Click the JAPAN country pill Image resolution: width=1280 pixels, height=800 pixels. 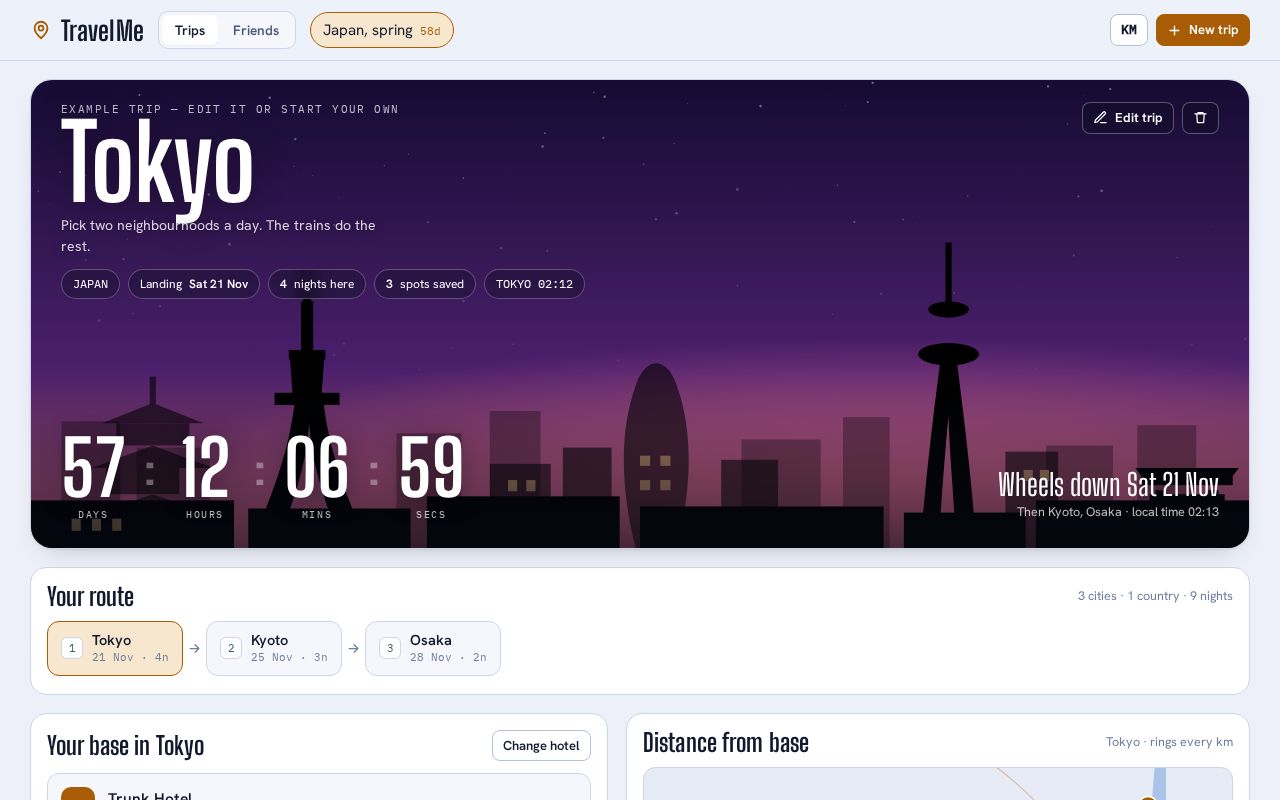90,284
